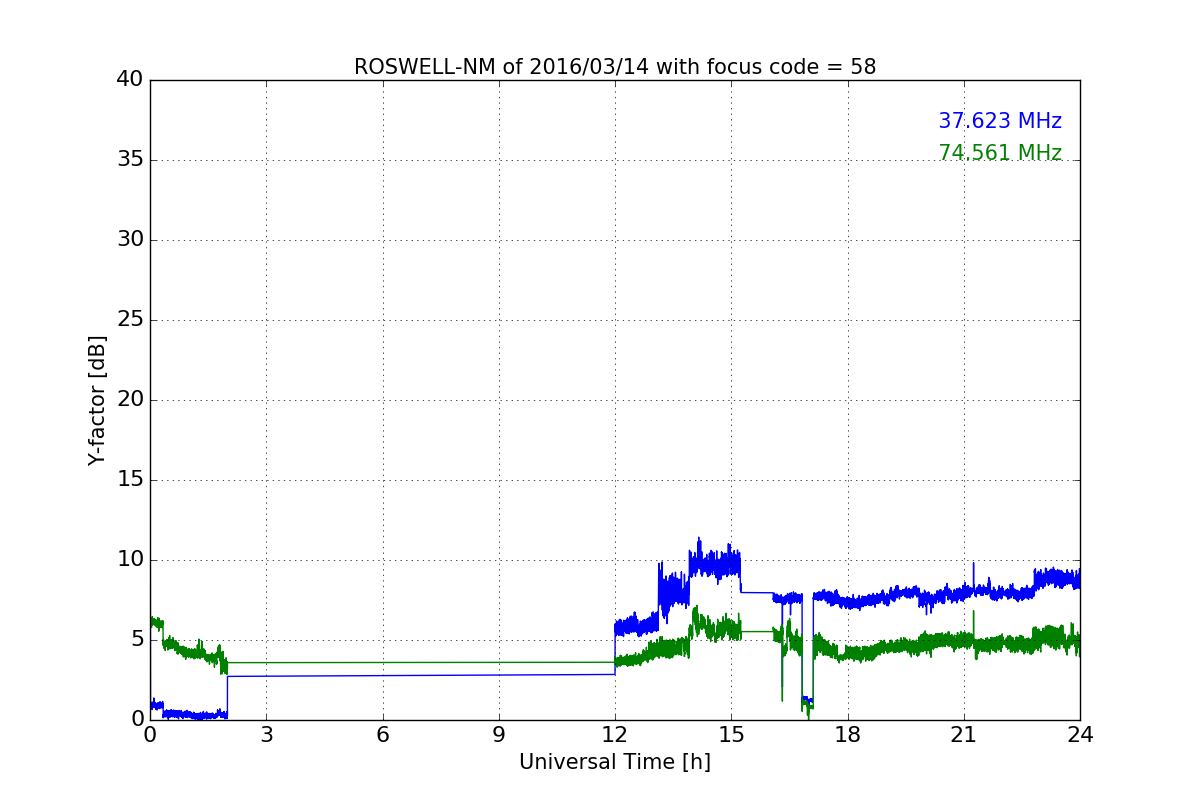This screenshot has width=1200, height=800.
Task: Click the y-axis tick label 20
Action: 130,400
